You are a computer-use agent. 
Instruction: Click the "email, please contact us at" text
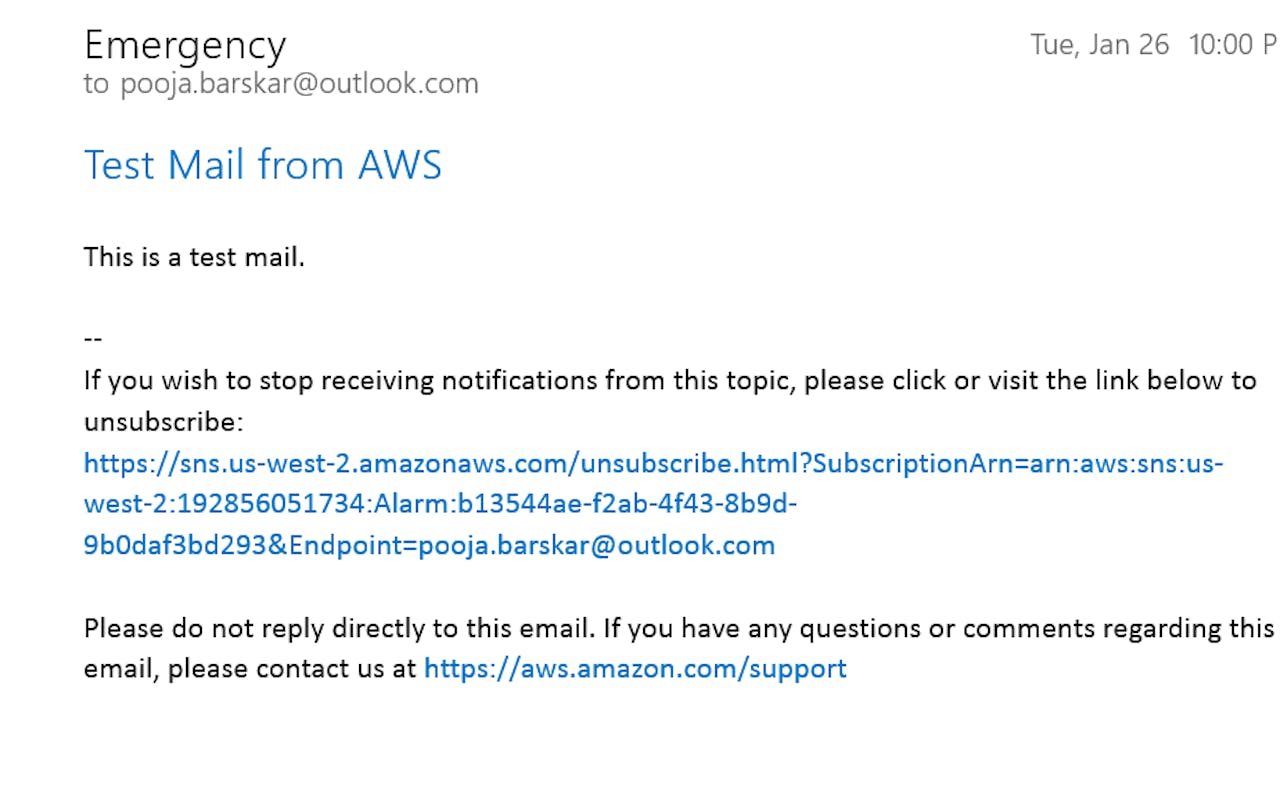250,669
